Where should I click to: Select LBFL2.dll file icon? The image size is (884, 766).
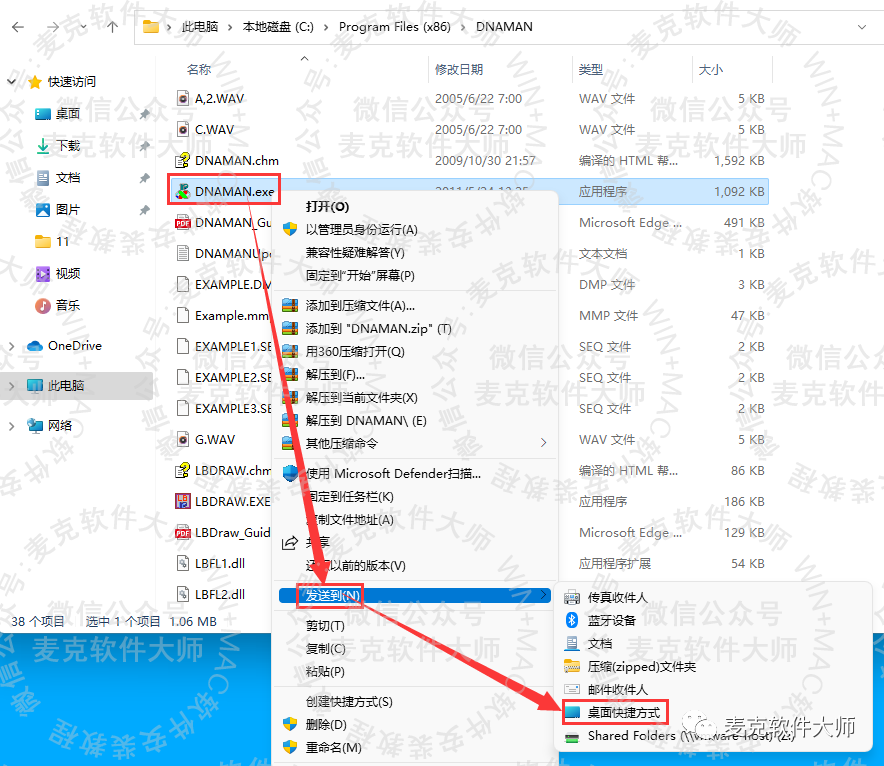pos(182,595)
